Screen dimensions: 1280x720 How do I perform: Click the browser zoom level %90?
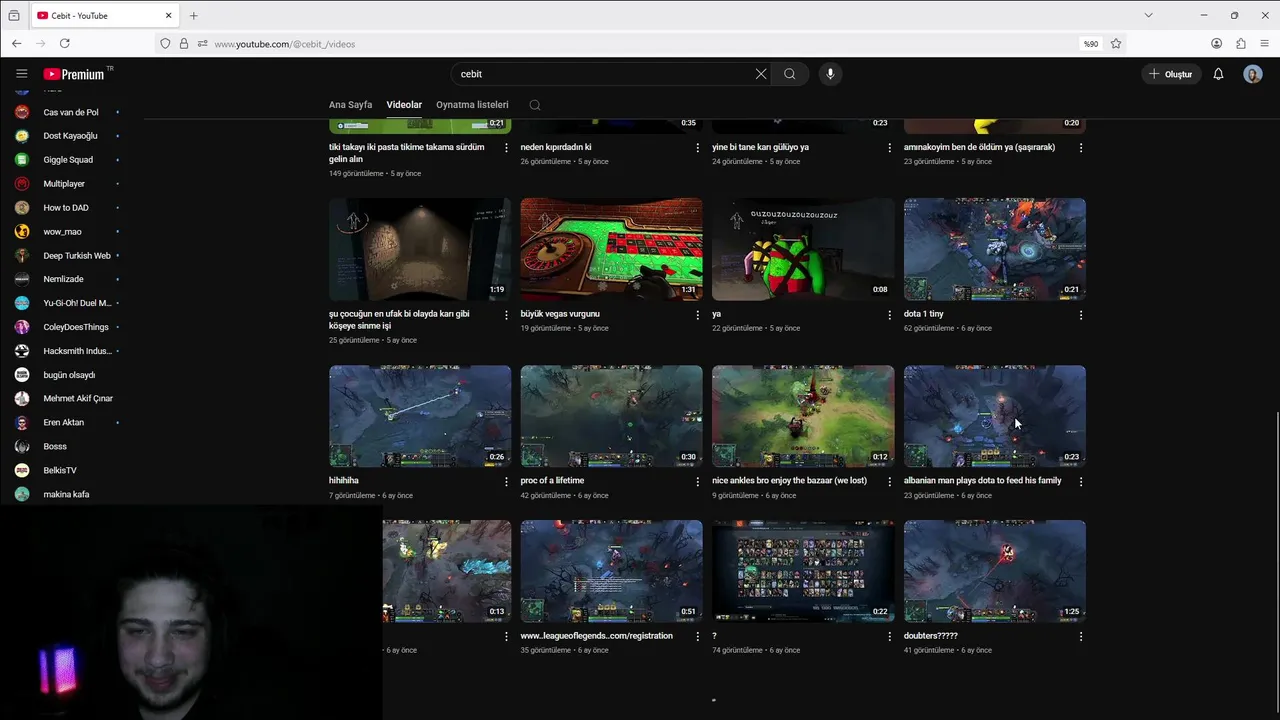[x=1091, y=44]
